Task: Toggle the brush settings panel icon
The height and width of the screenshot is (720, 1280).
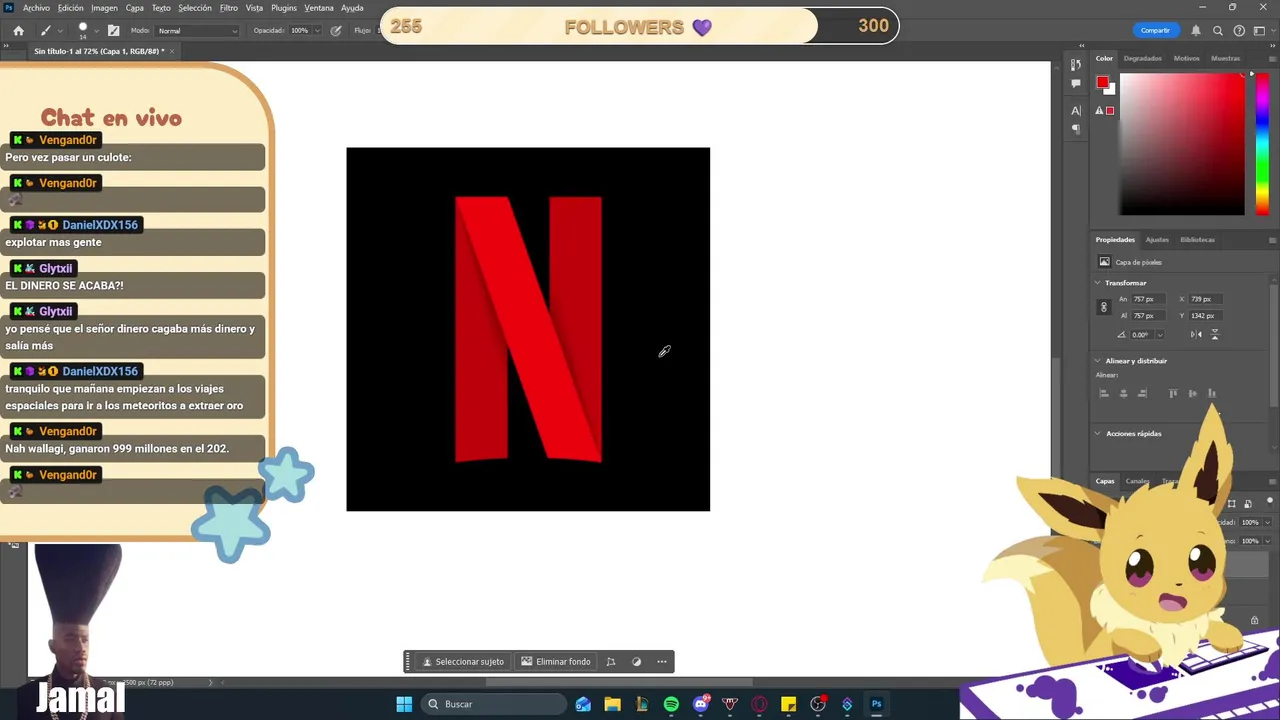Action: [x=113, y=31]
